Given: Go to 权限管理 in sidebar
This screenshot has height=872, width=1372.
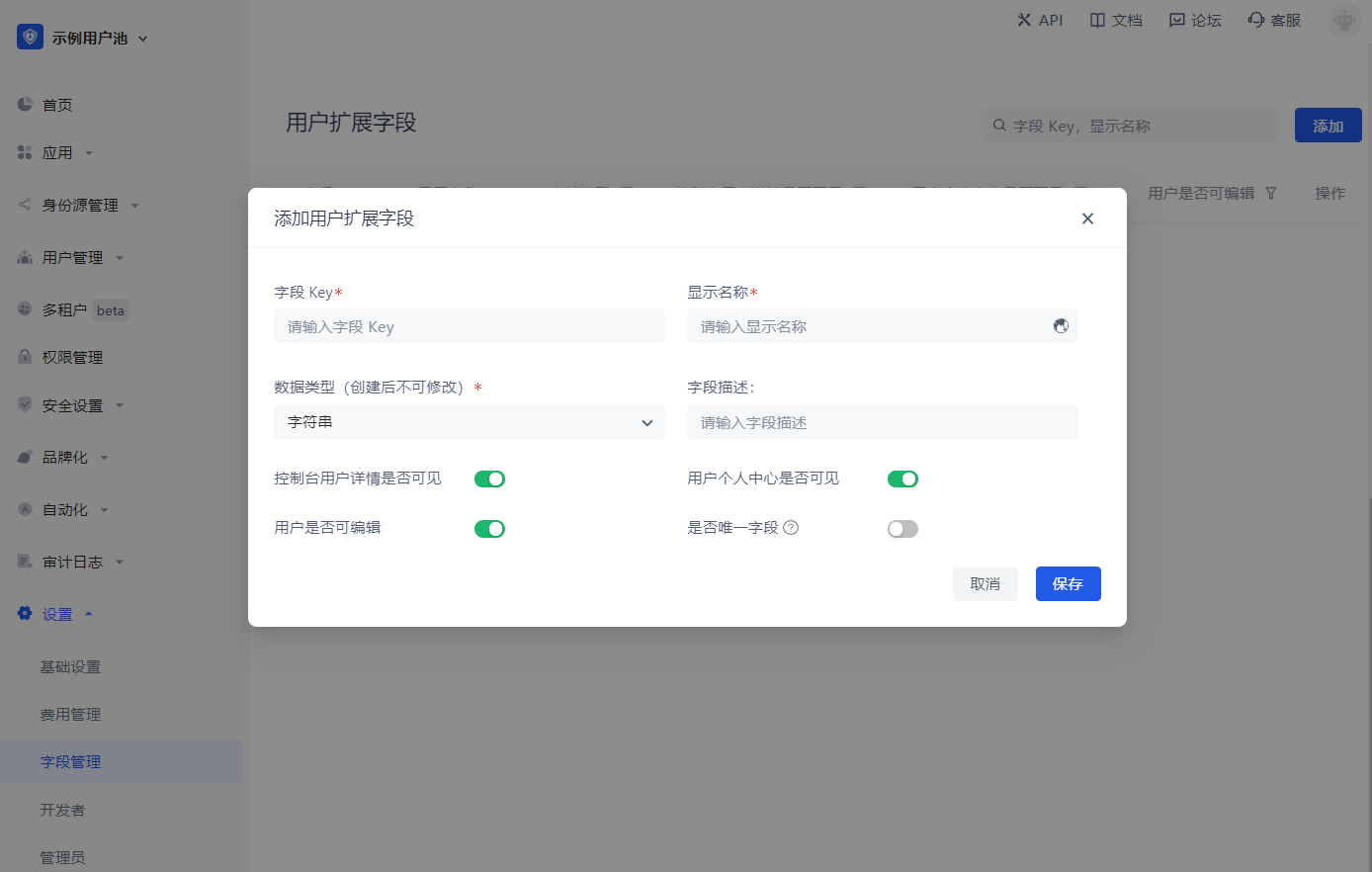Looking at the screenshot, I should point(72,358).
